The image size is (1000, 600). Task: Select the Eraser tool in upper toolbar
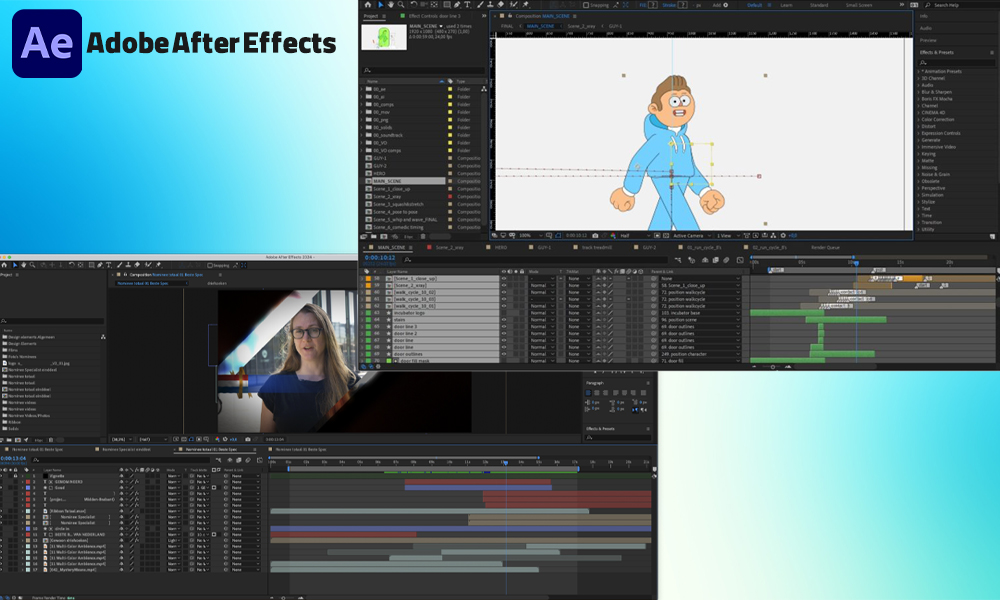pos(501,4)
